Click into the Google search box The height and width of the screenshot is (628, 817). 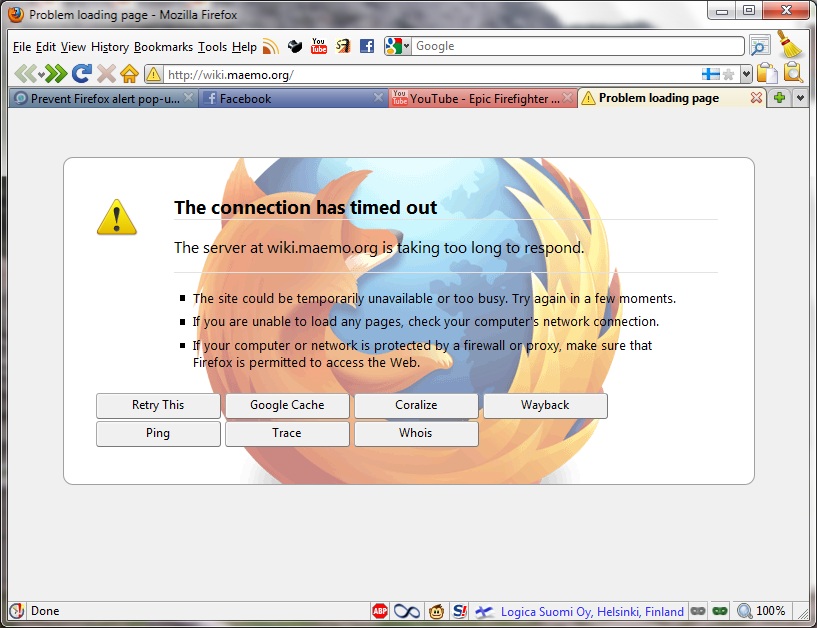coord(577,46)
